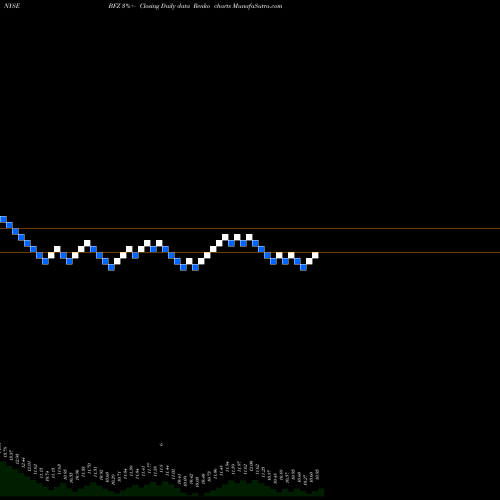
Task: Click the NYSE exchange label
Action: (12, 6)
